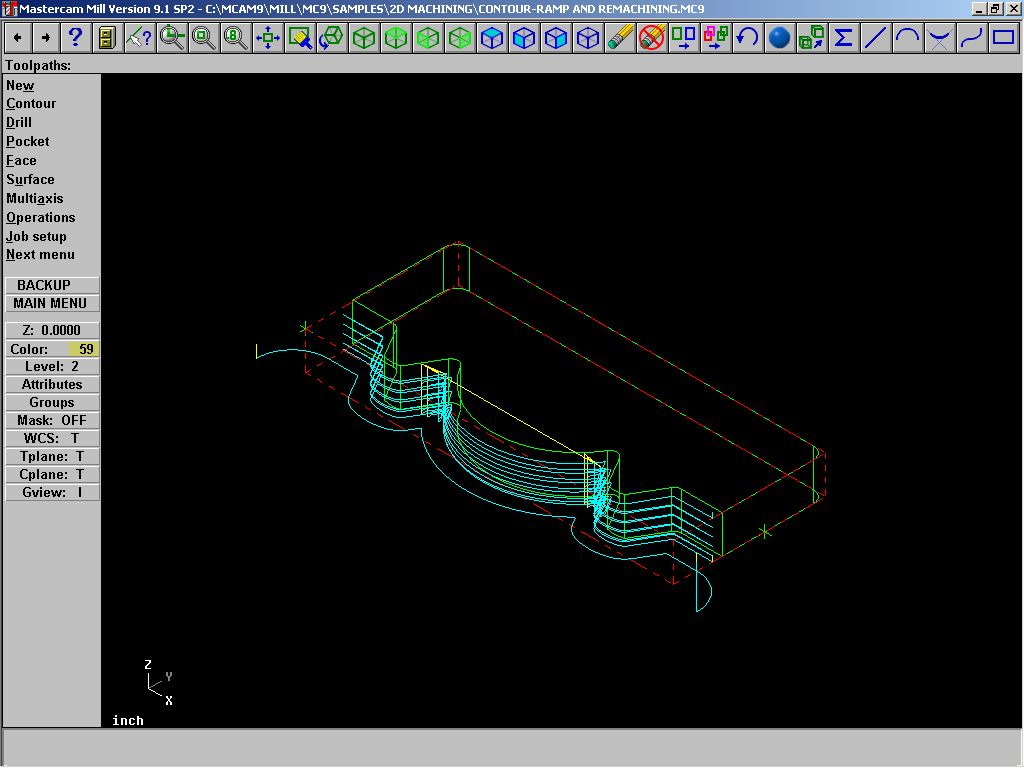Click the 'inch' units label
The width and height of the screenshot is (1024, 768).
127,720
